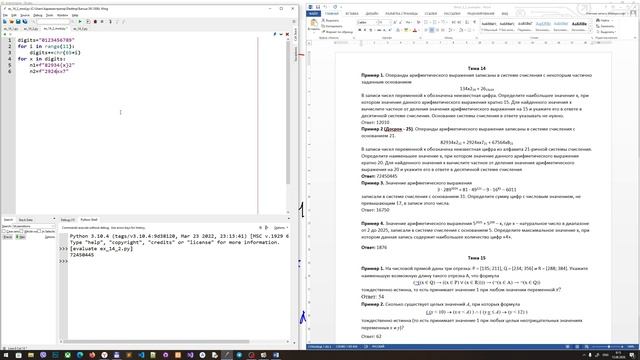The image size is (640, 360).
Task: Click the Cut command in Word clipboard group
Action: (331, 20)
